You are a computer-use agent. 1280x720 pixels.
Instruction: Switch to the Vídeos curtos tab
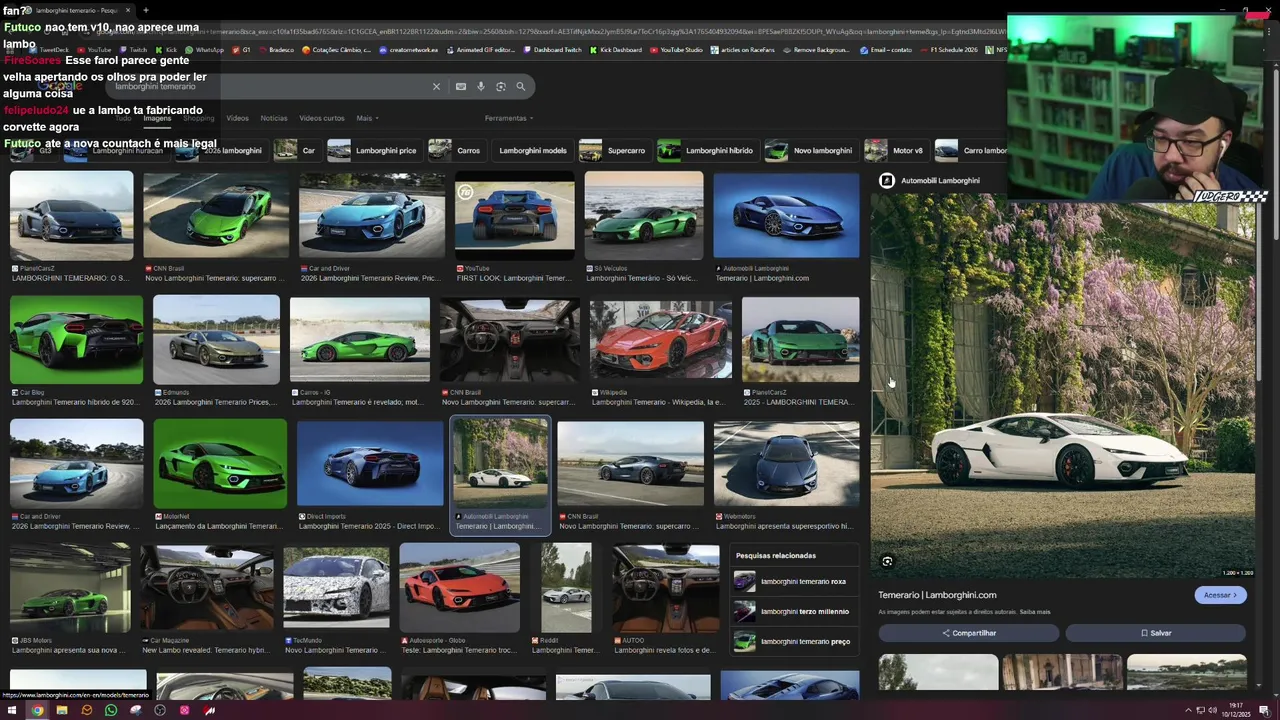pos(322,118)
